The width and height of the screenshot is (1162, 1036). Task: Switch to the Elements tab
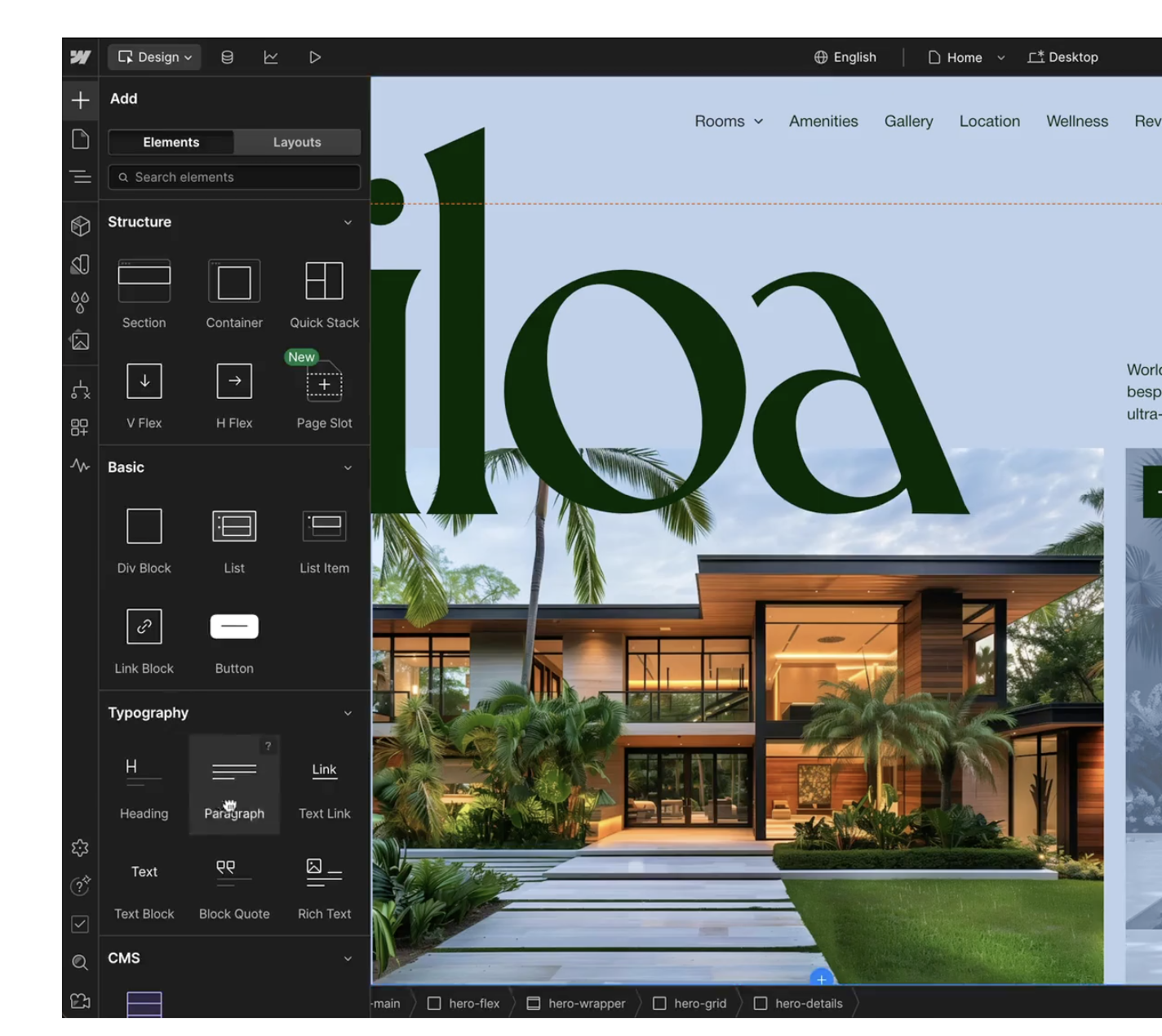[171, 142]
